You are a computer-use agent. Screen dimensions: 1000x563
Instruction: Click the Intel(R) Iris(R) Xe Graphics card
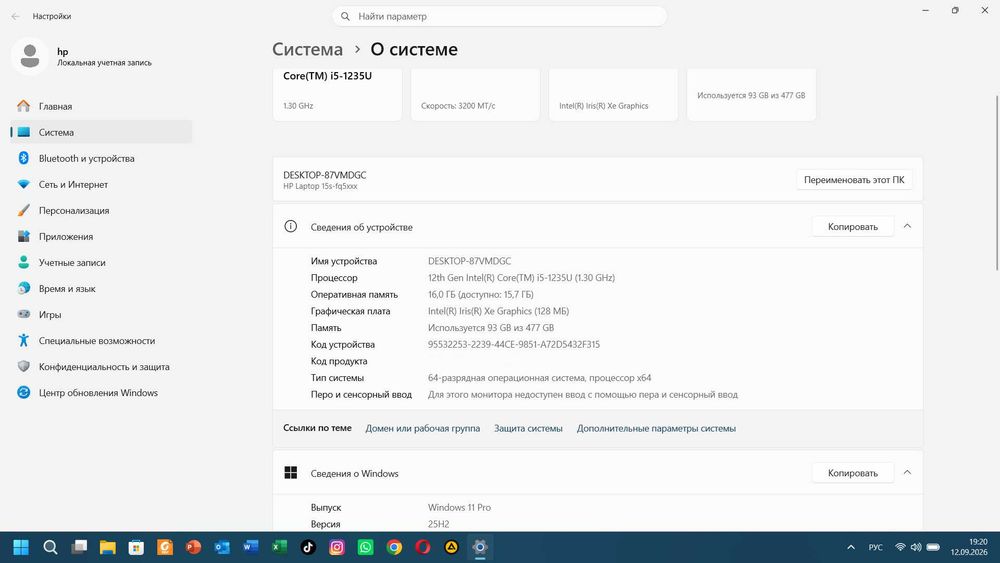(614, 94)
